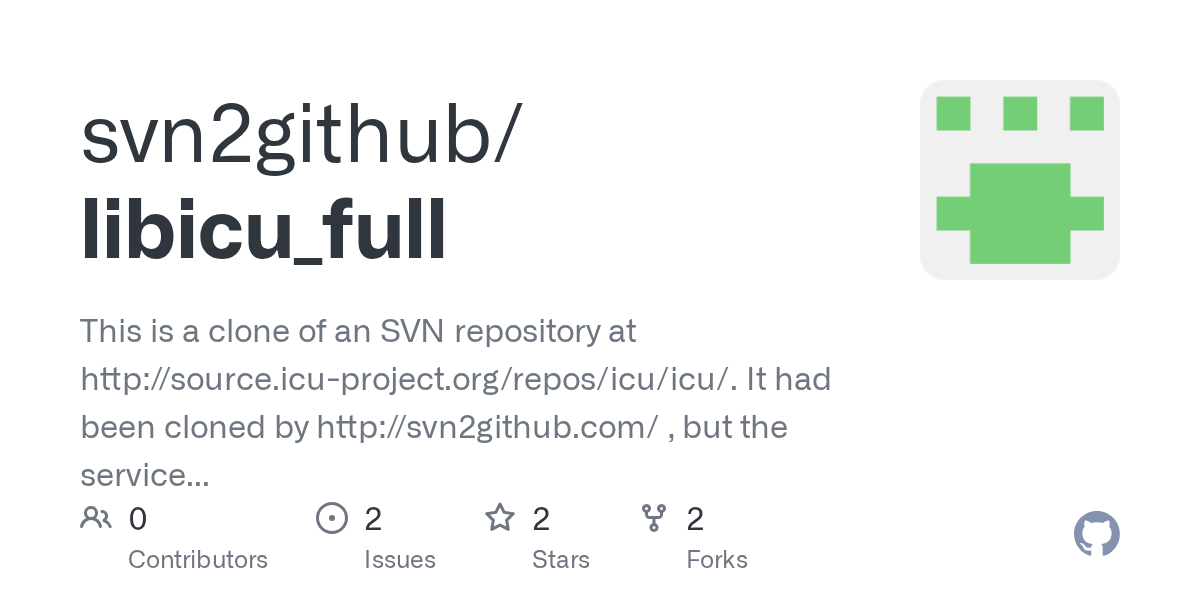The width and height of the screenshot is (1200, 600).
Task: Click the truncated "service…" description text
Action: click(x=145, y=475)
